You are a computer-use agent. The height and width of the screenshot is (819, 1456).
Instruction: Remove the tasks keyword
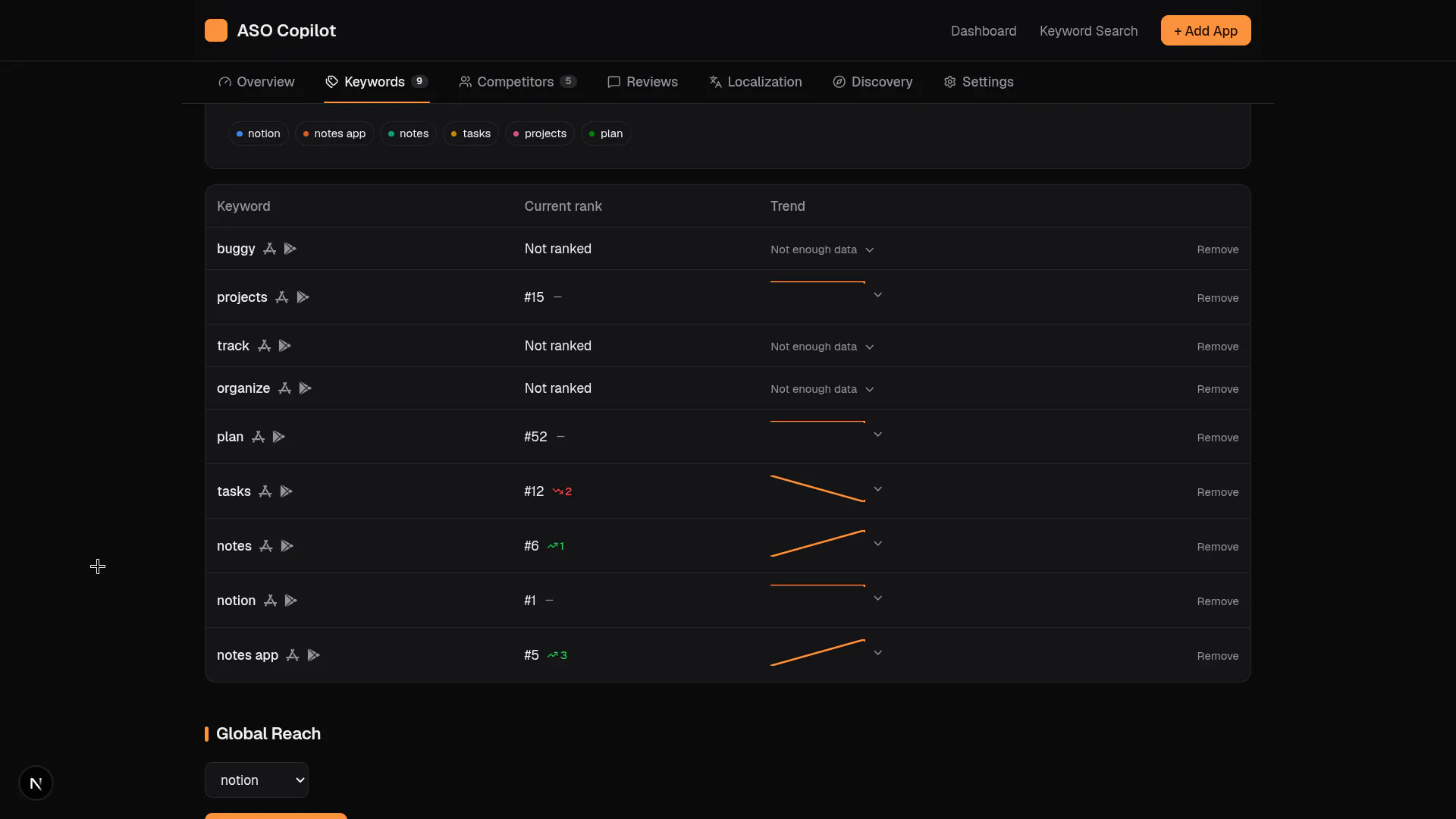1218,492
